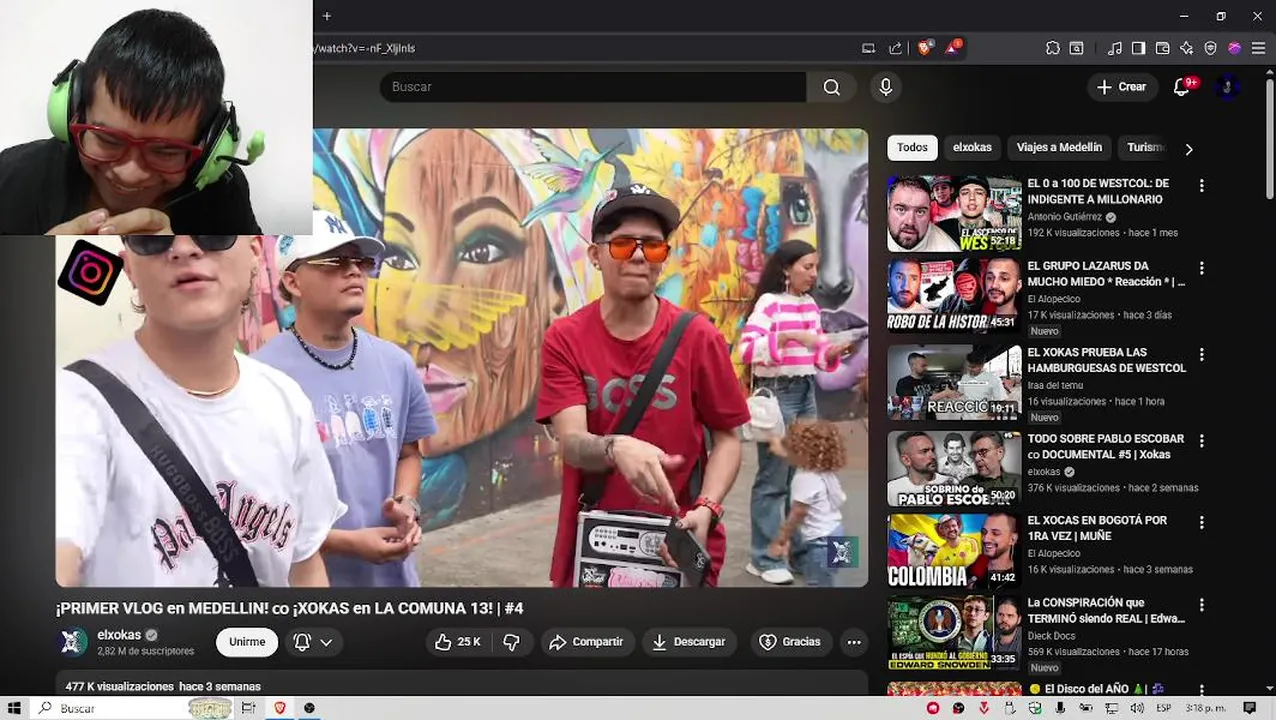Open the WESTCOL indigente a millonario thumbnail
This screenshot has width=1276, height=720.
click(x=954, y=213)
